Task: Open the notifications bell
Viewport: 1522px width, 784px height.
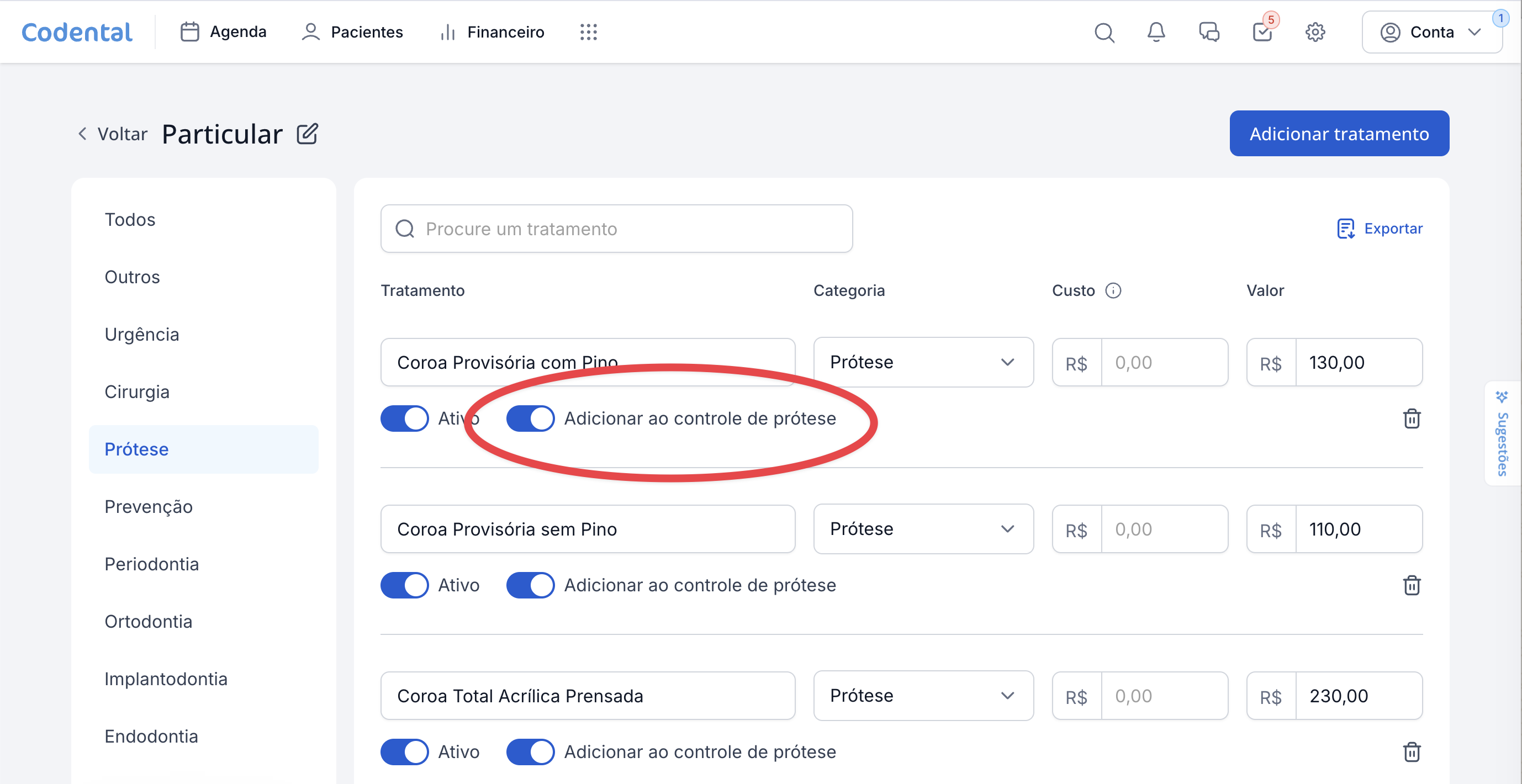Action: tap(1156, 33)
